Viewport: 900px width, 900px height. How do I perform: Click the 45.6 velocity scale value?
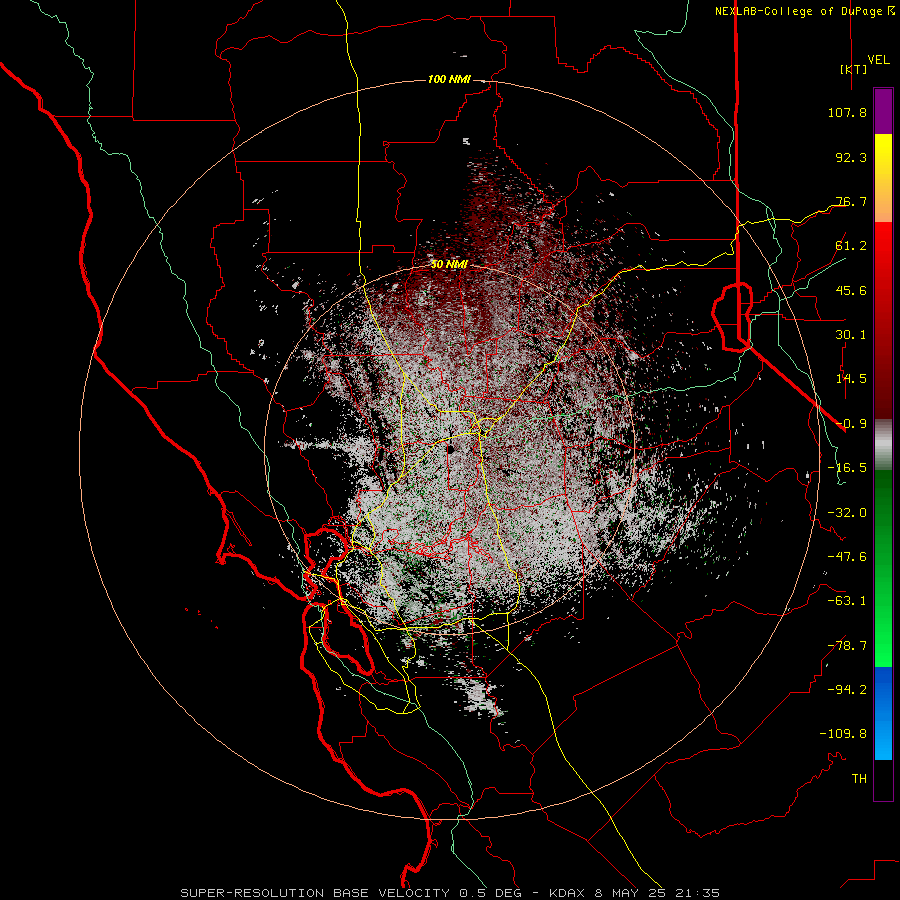[x=851, y=290]
